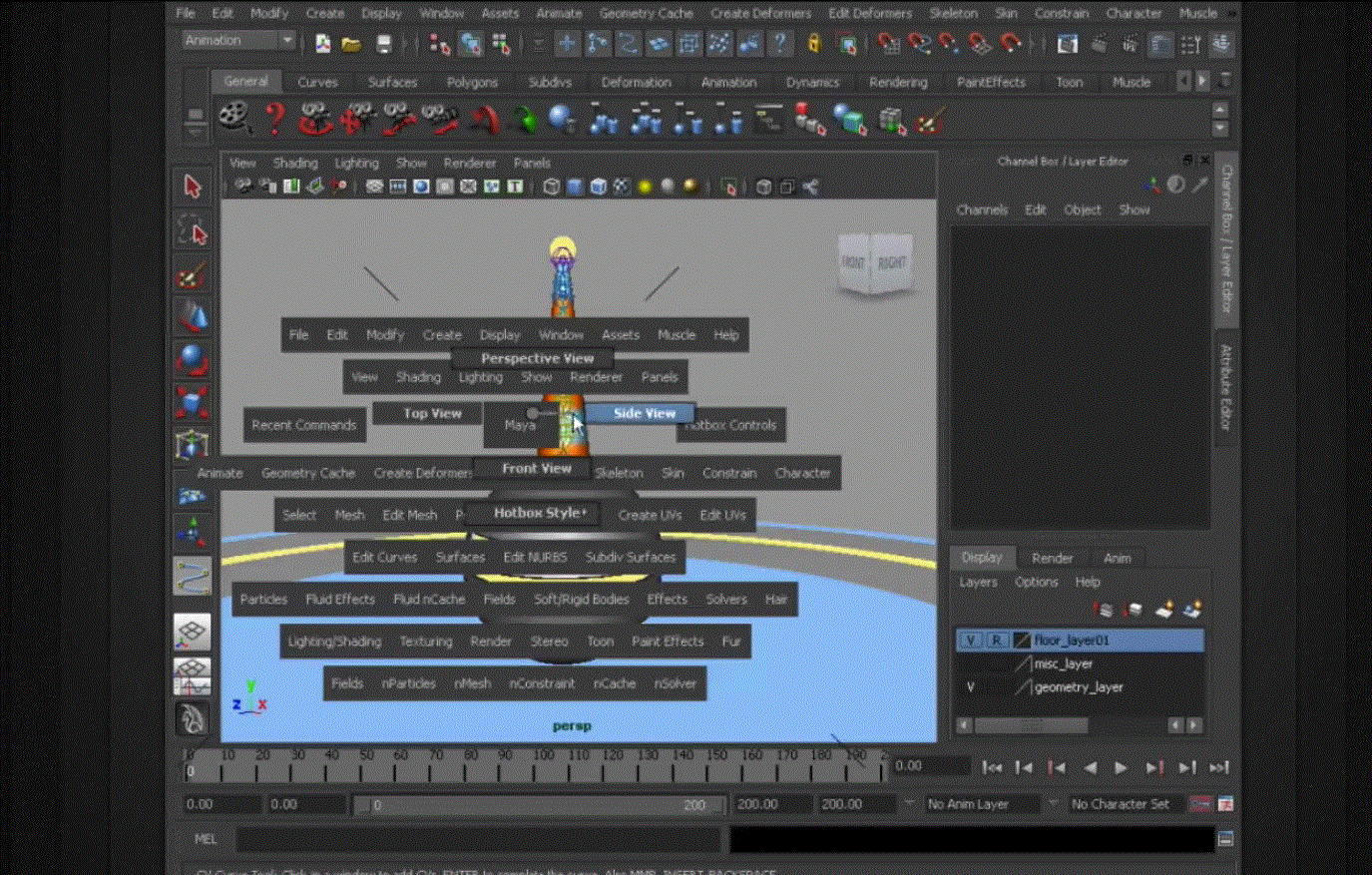The image size is (1372, 875).
Task: Activate the Lasso select tool
Action: 193,231
